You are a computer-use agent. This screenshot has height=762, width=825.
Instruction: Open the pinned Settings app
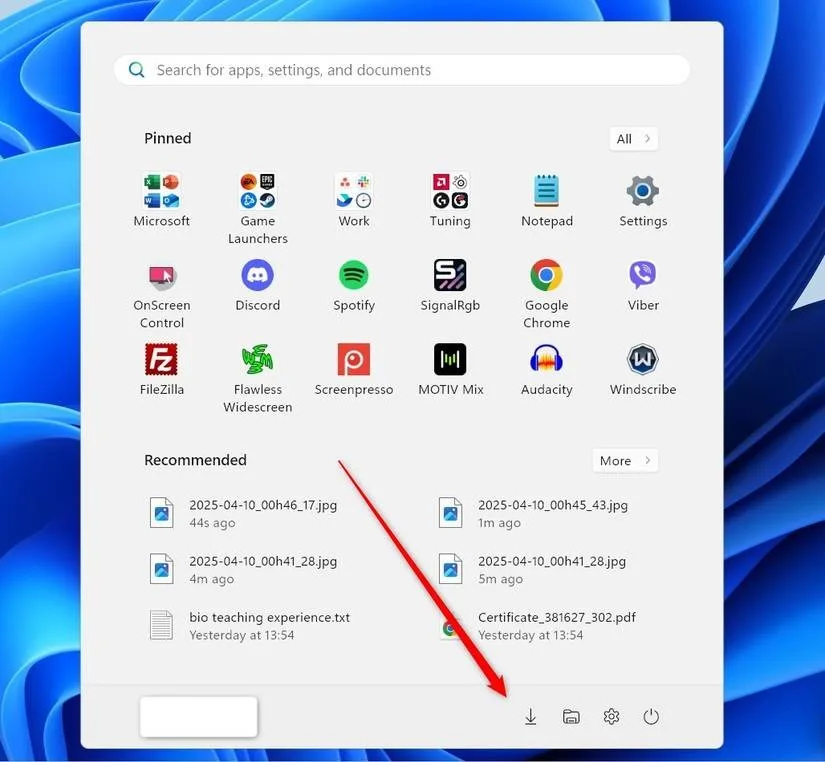[642, 200]
